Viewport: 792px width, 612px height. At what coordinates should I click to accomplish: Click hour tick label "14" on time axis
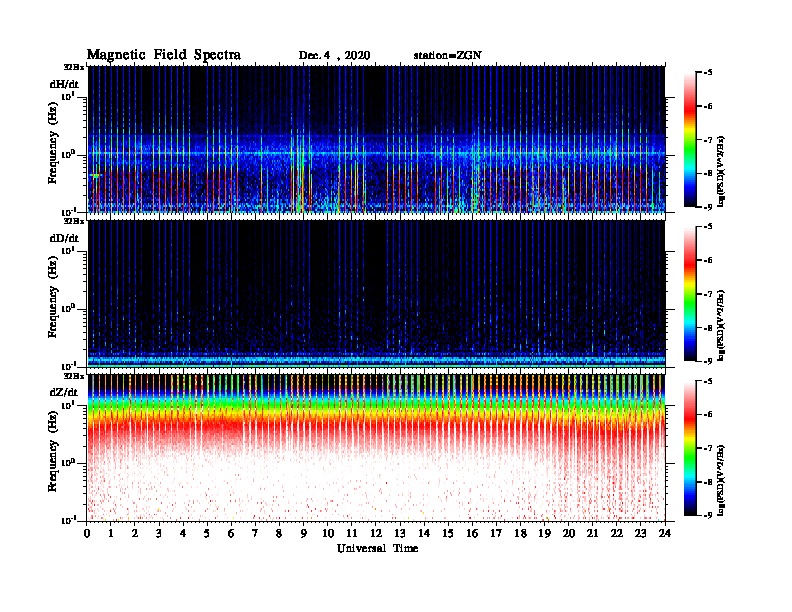pyautogui.click(x=424, y=534)
